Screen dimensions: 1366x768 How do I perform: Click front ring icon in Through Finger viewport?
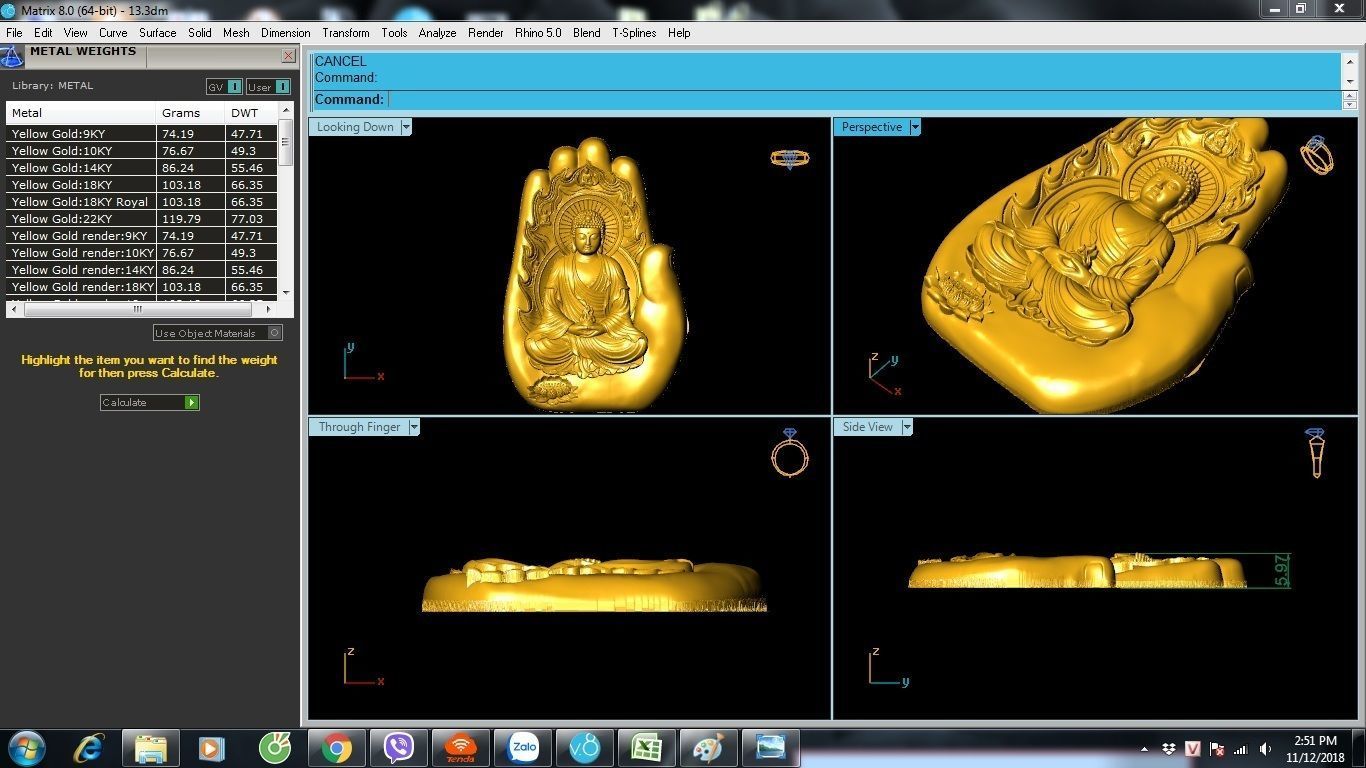pyautogui.click(x=790, y=453)
